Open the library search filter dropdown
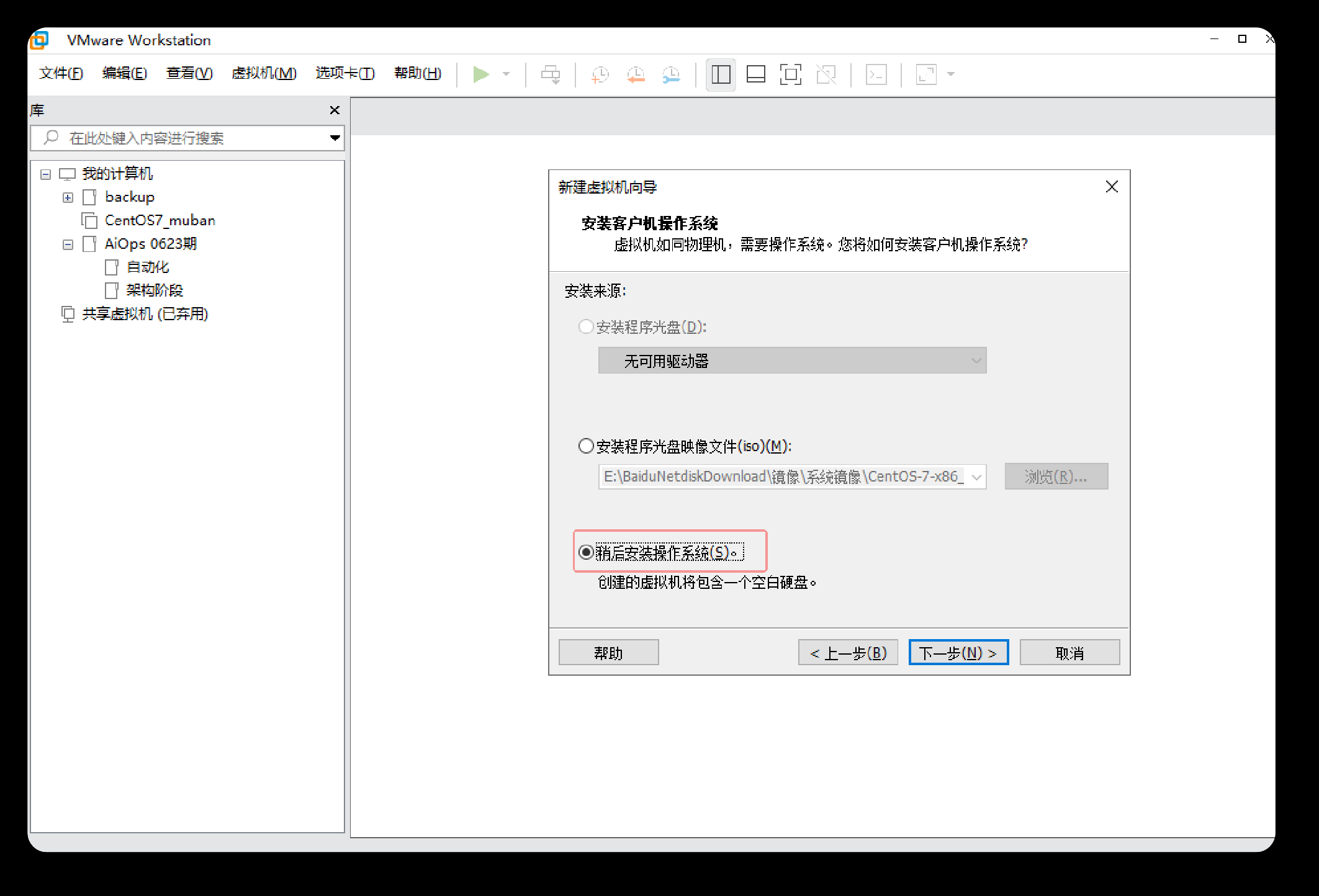1319x896 pixels. click(335, 138)
